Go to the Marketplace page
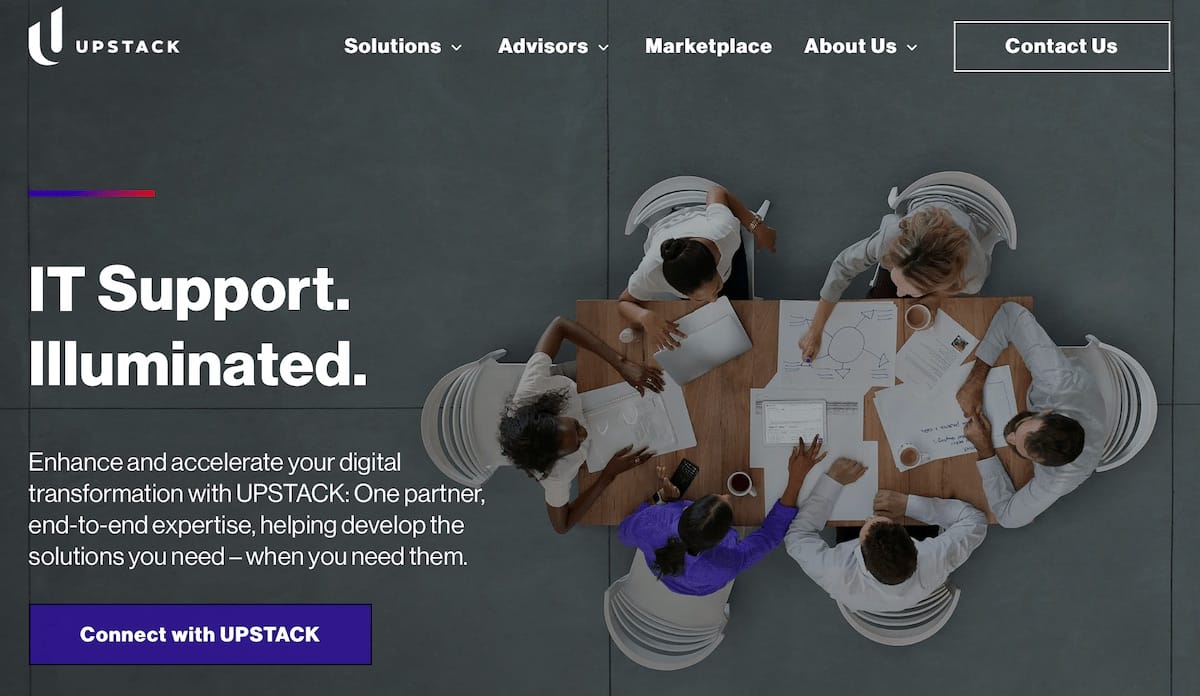 (x=708, y=46)
